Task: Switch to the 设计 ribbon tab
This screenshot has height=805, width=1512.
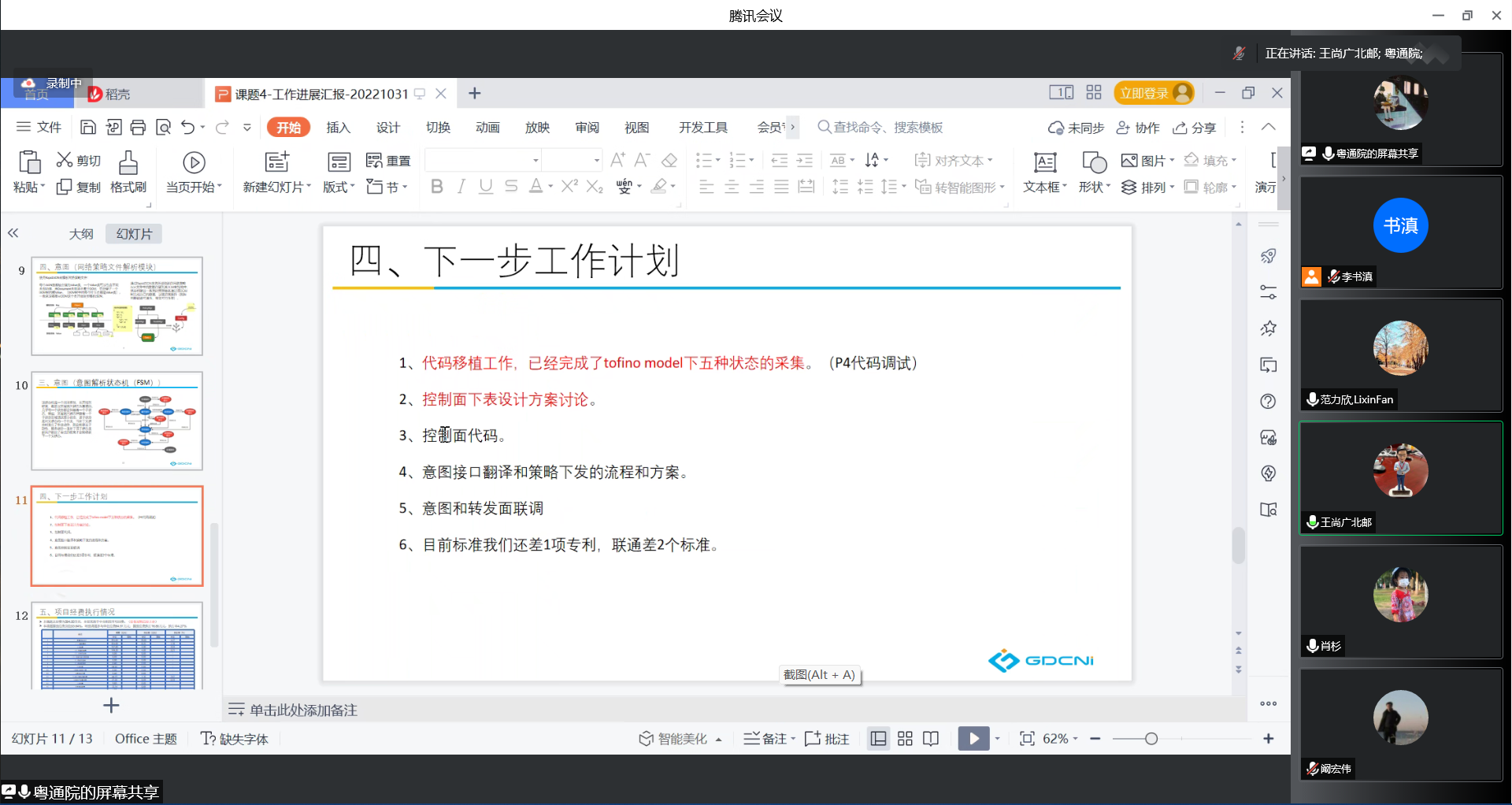Action: (388, 127)
